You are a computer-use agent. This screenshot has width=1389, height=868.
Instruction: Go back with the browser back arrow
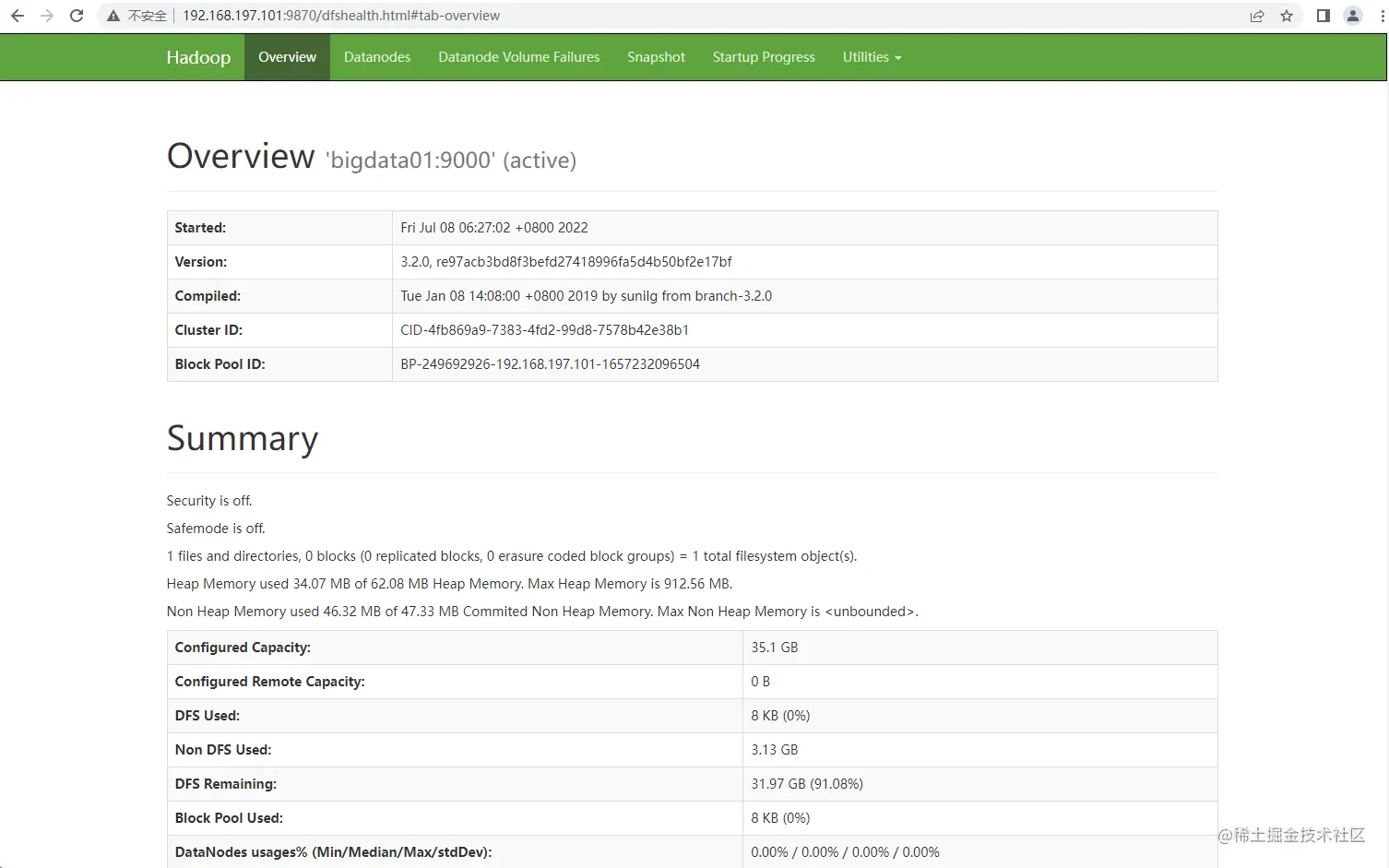17,16
